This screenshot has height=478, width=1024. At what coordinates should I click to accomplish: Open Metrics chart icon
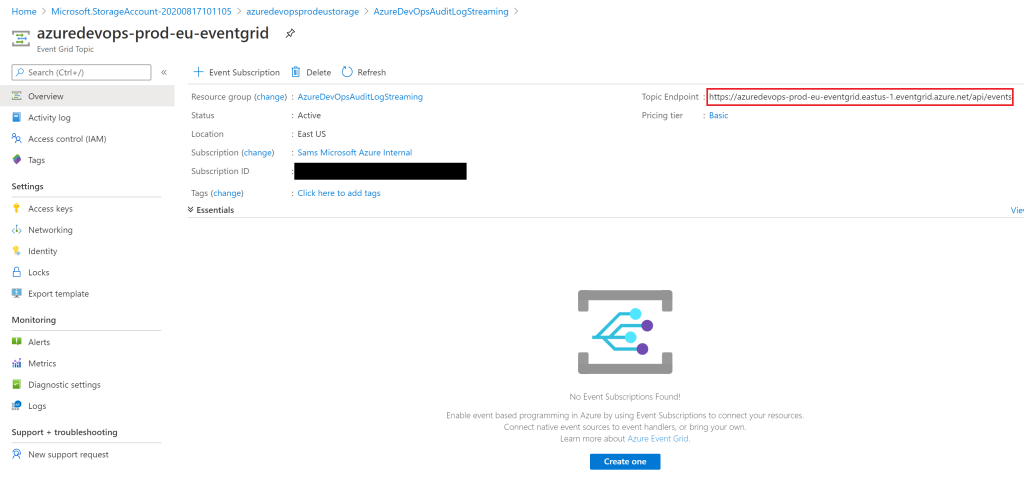point(17,363)
